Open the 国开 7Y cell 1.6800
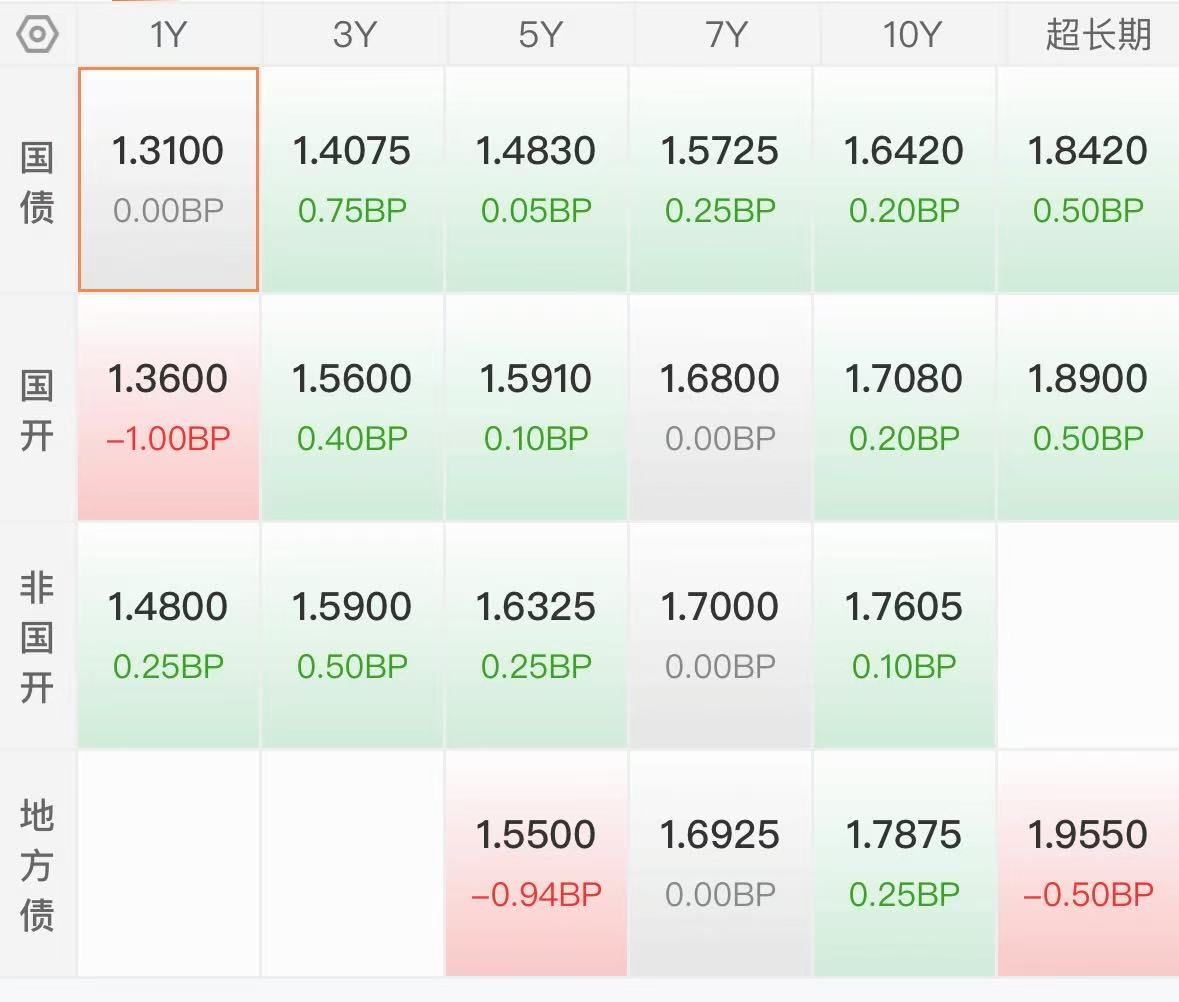This screenshot has height=1002, width=1179. 720,408
